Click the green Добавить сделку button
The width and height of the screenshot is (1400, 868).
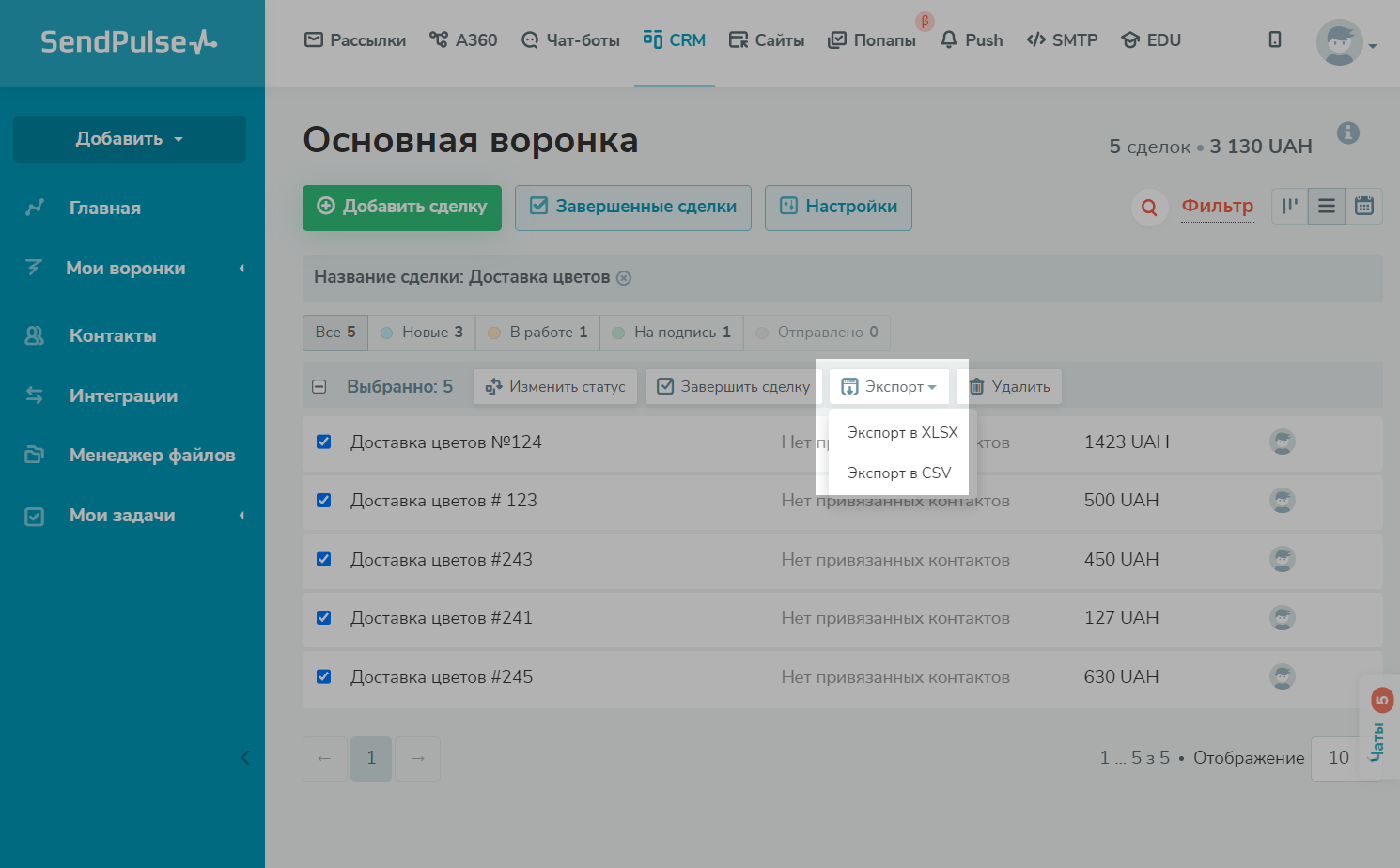tap(402, 208)
